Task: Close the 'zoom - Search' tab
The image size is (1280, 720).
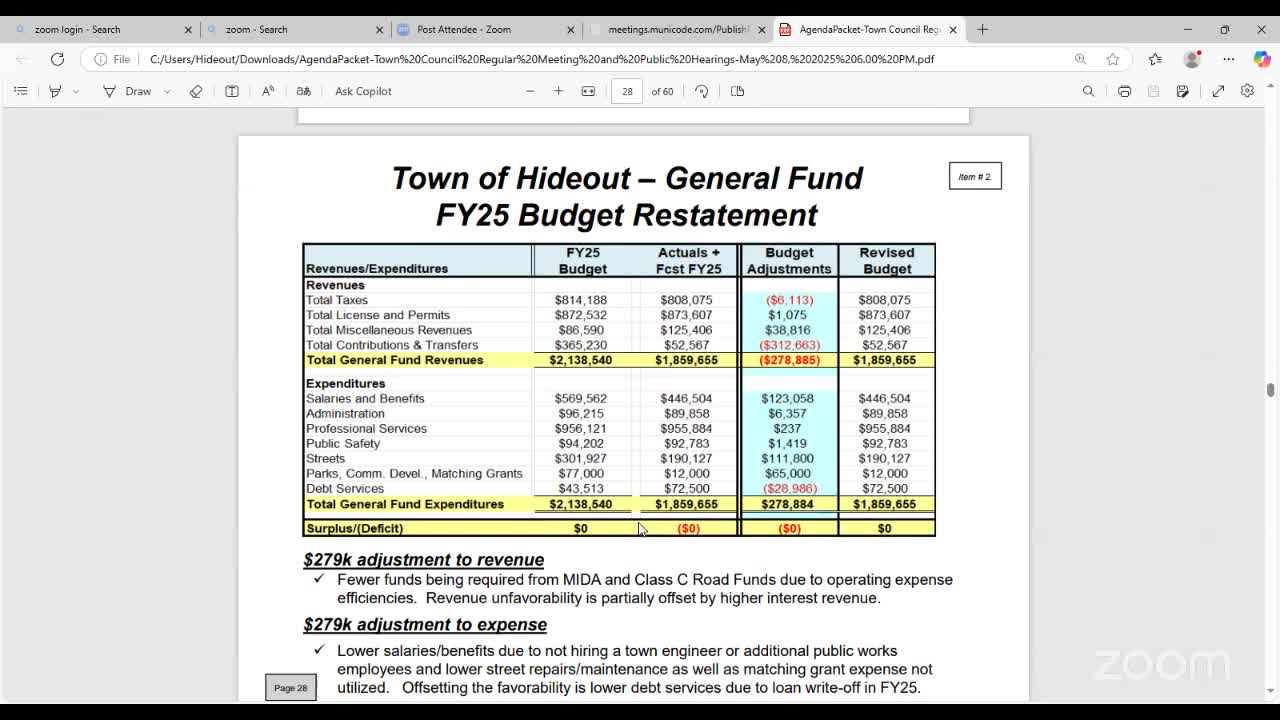Action: (379, 30)
